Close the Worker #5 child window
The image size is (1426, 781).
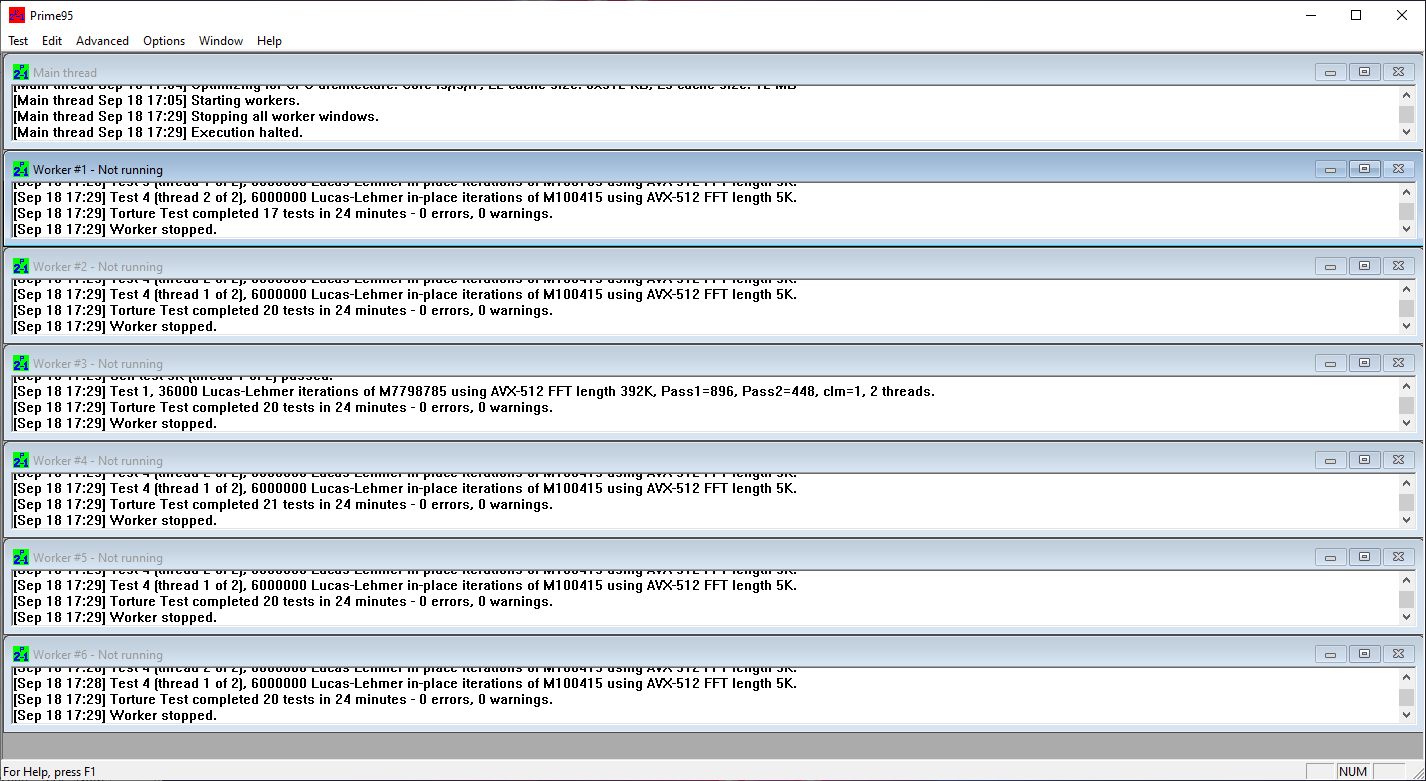tap(1399, 557)
